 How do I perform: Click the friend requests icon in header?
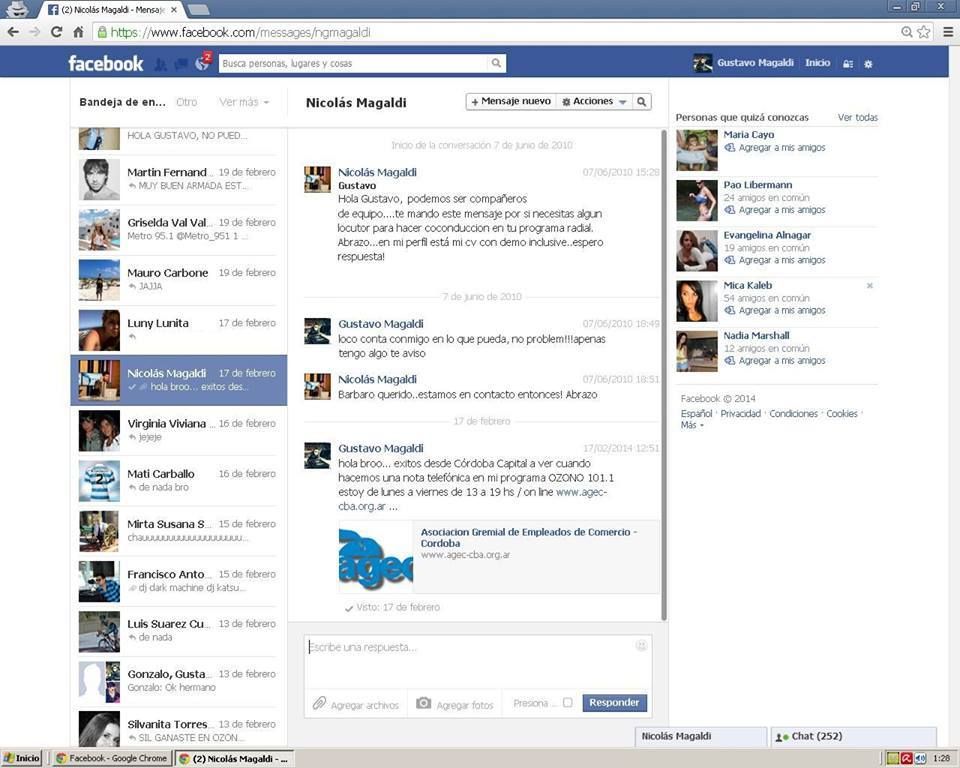161,64
